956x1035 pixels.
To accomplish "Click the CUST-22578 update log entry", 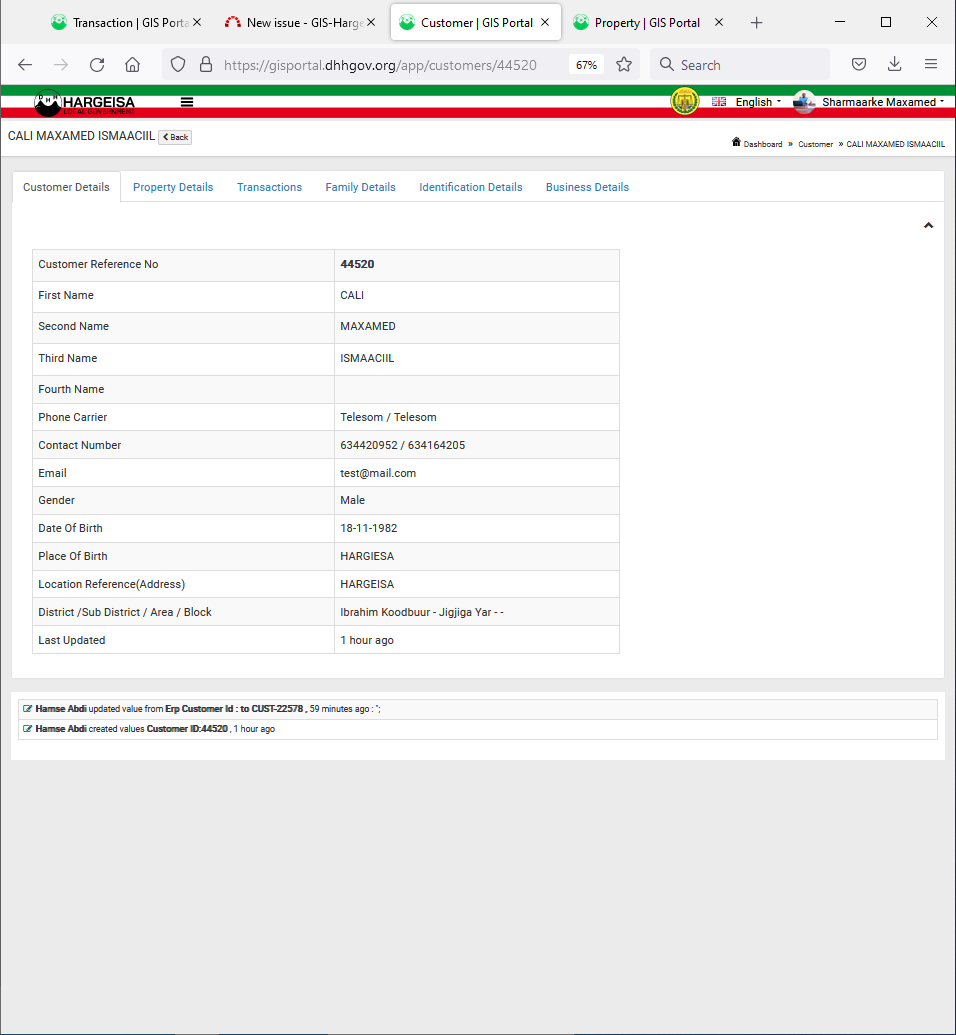I will (x=478, y=709).
